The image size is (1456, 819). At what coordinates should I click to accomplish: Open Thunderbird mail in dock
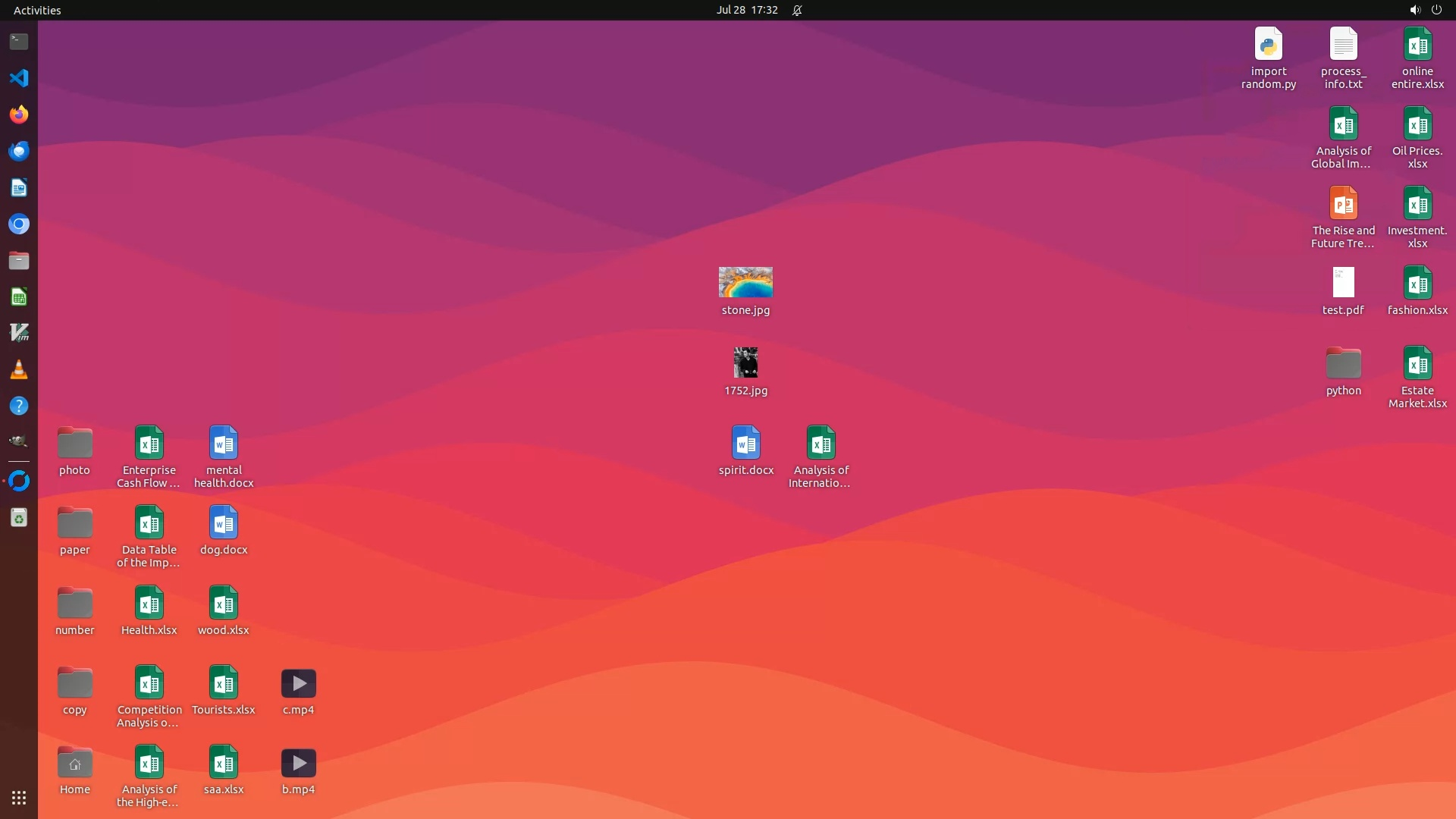pyautogui.click(x=19, y=151)
